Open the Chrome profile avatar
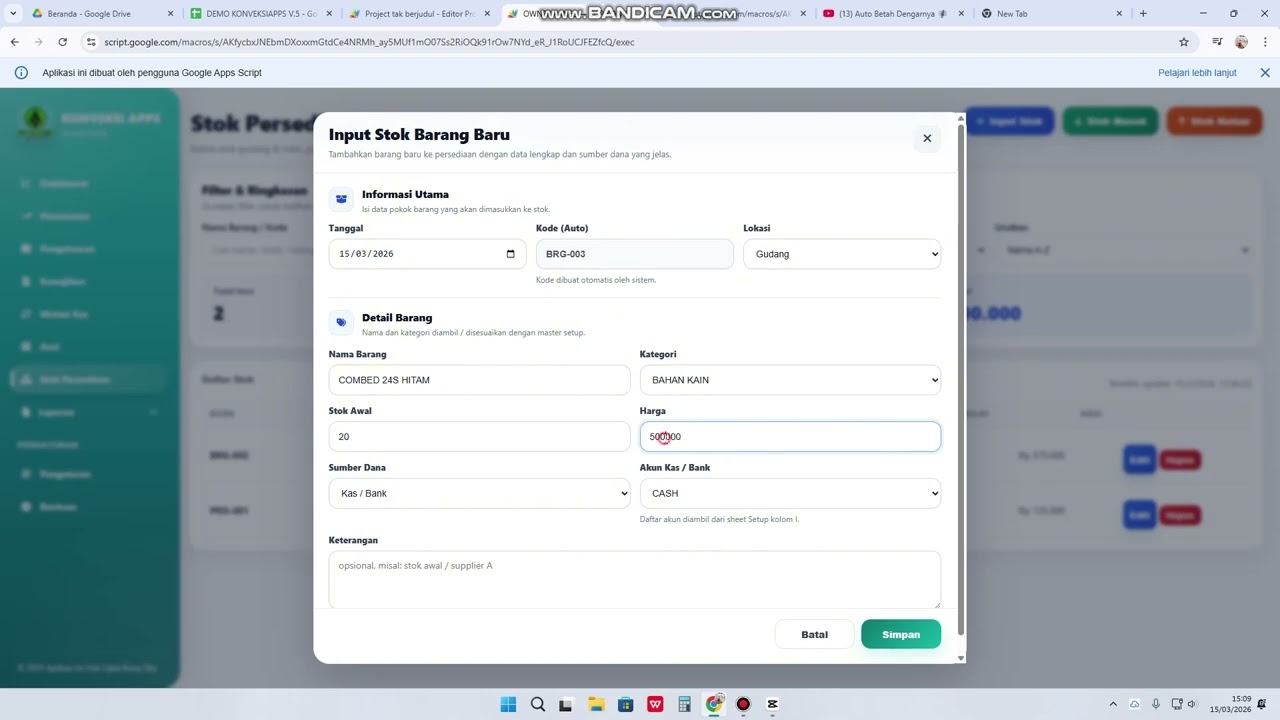 coord(1241,42)
